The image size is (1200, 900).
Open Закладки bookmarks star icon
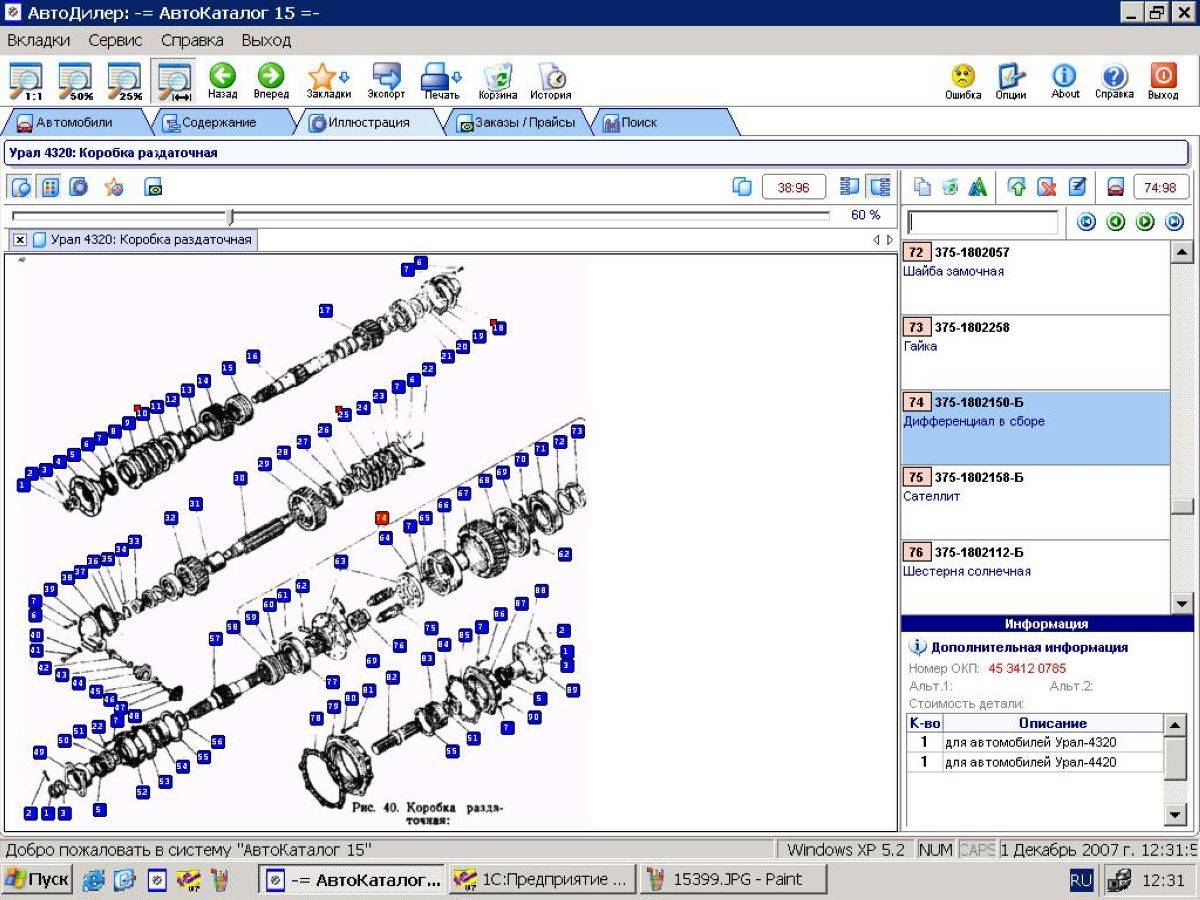321,77
